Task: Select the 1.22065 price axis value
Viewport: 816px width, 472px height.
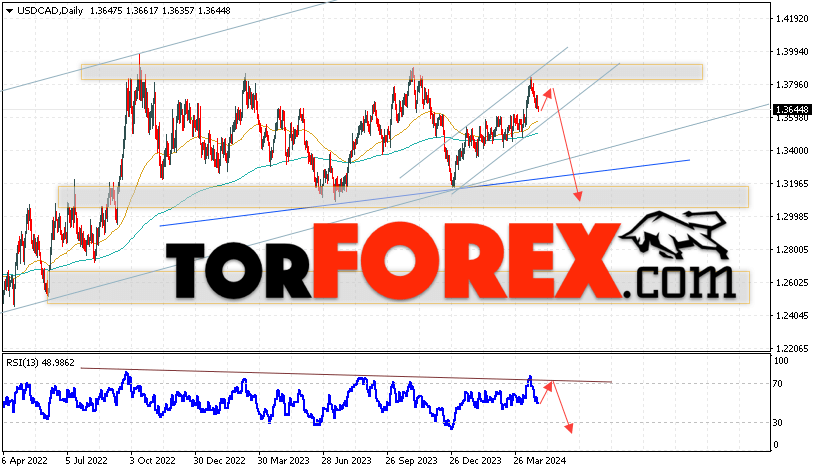Action: [x=792, y=348]
